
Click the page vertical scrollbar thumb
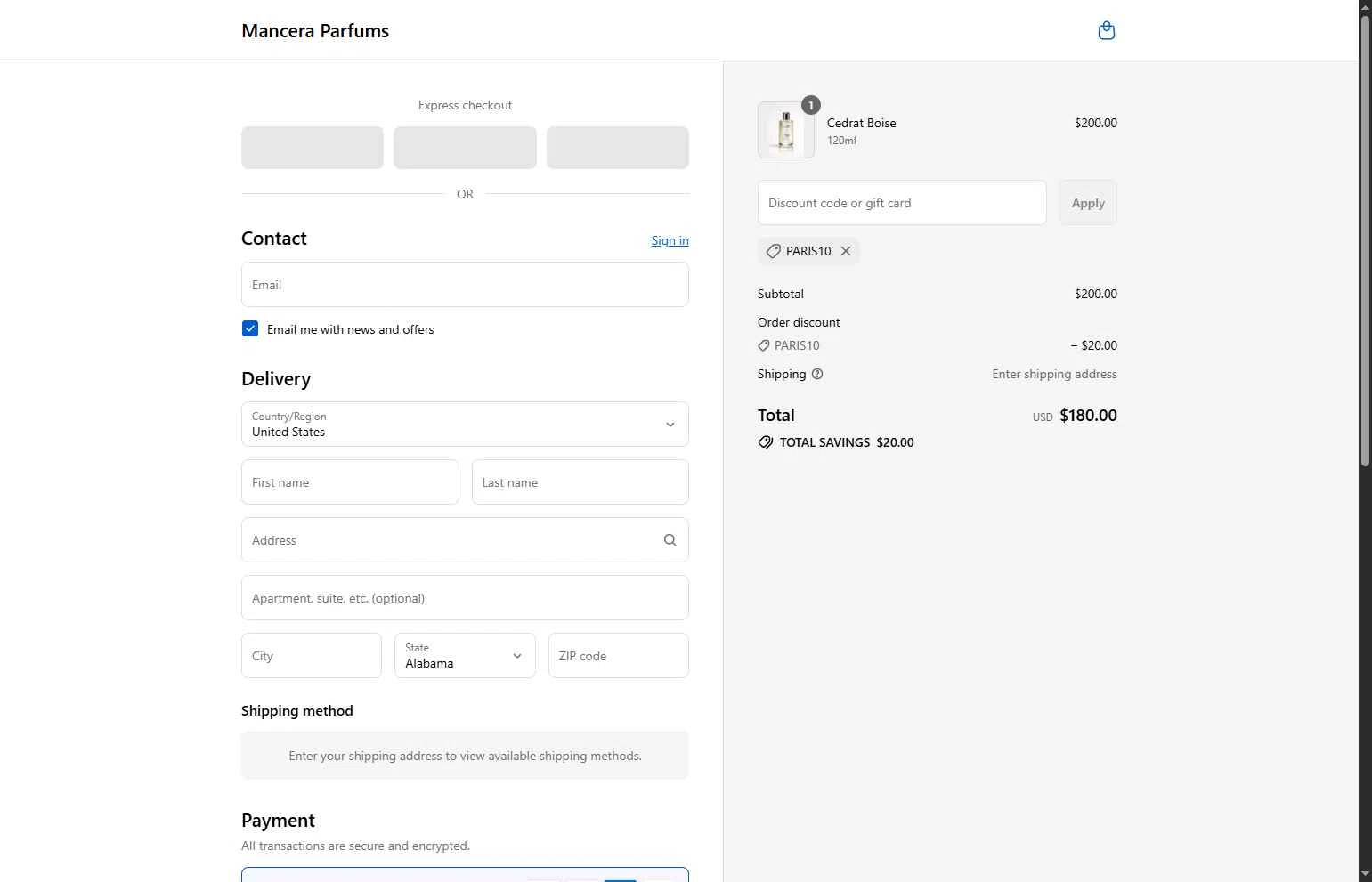[1366, 240]
